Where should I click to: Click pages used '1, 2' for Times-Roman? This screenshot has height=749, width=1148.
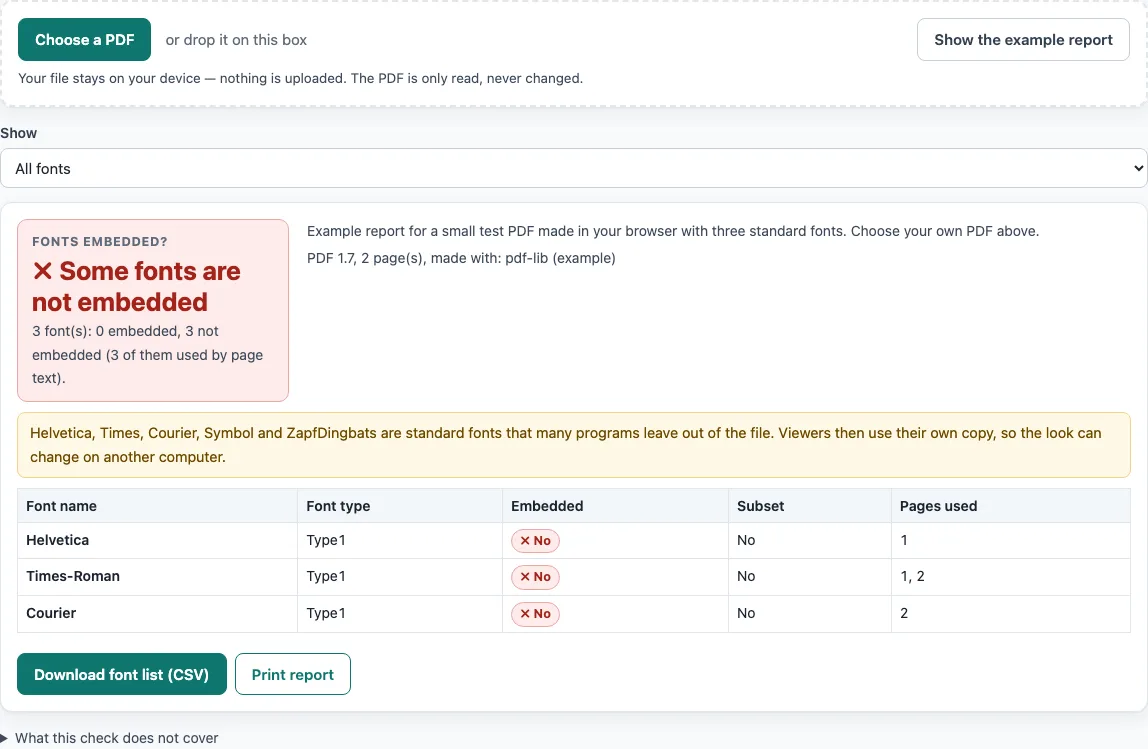coord(912,576)
